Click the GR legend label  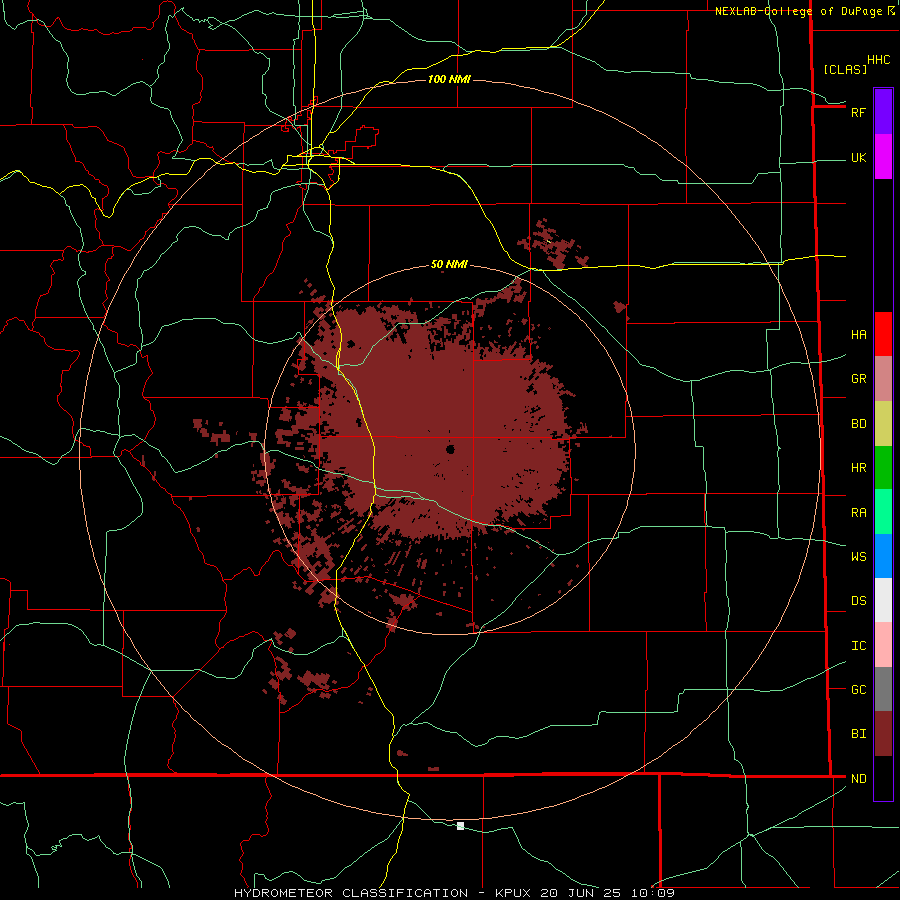(858, 379)
